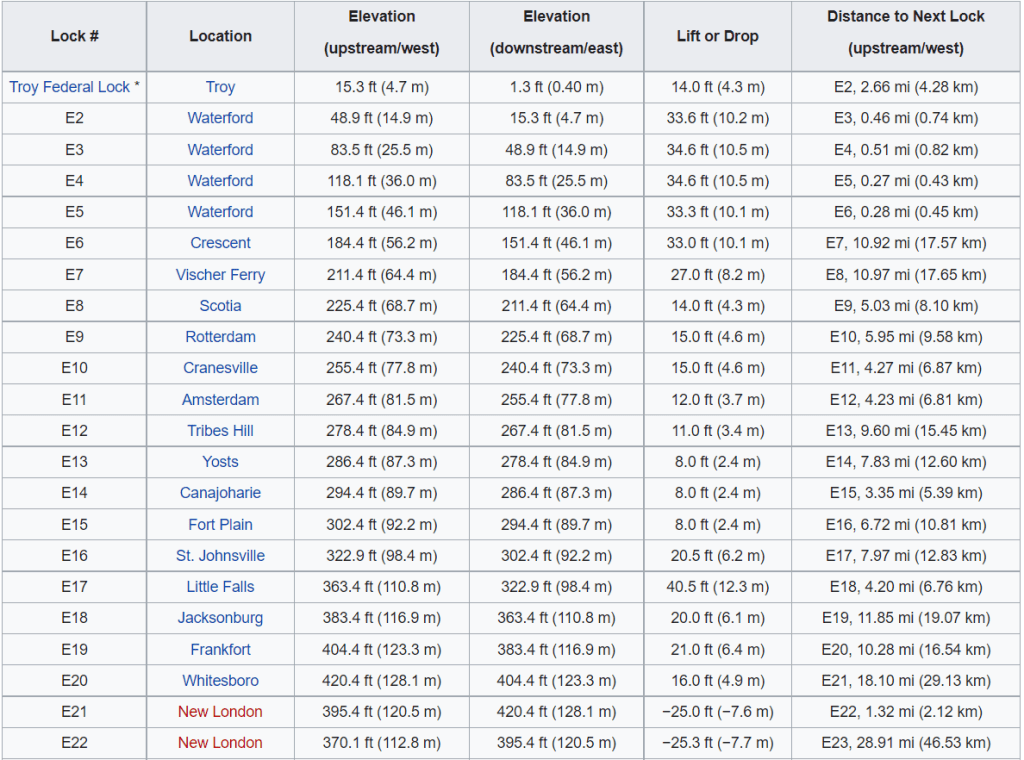Follow the Crescent location link
The height and width of the screenshot is (760, 1024).
coord(220,243)
